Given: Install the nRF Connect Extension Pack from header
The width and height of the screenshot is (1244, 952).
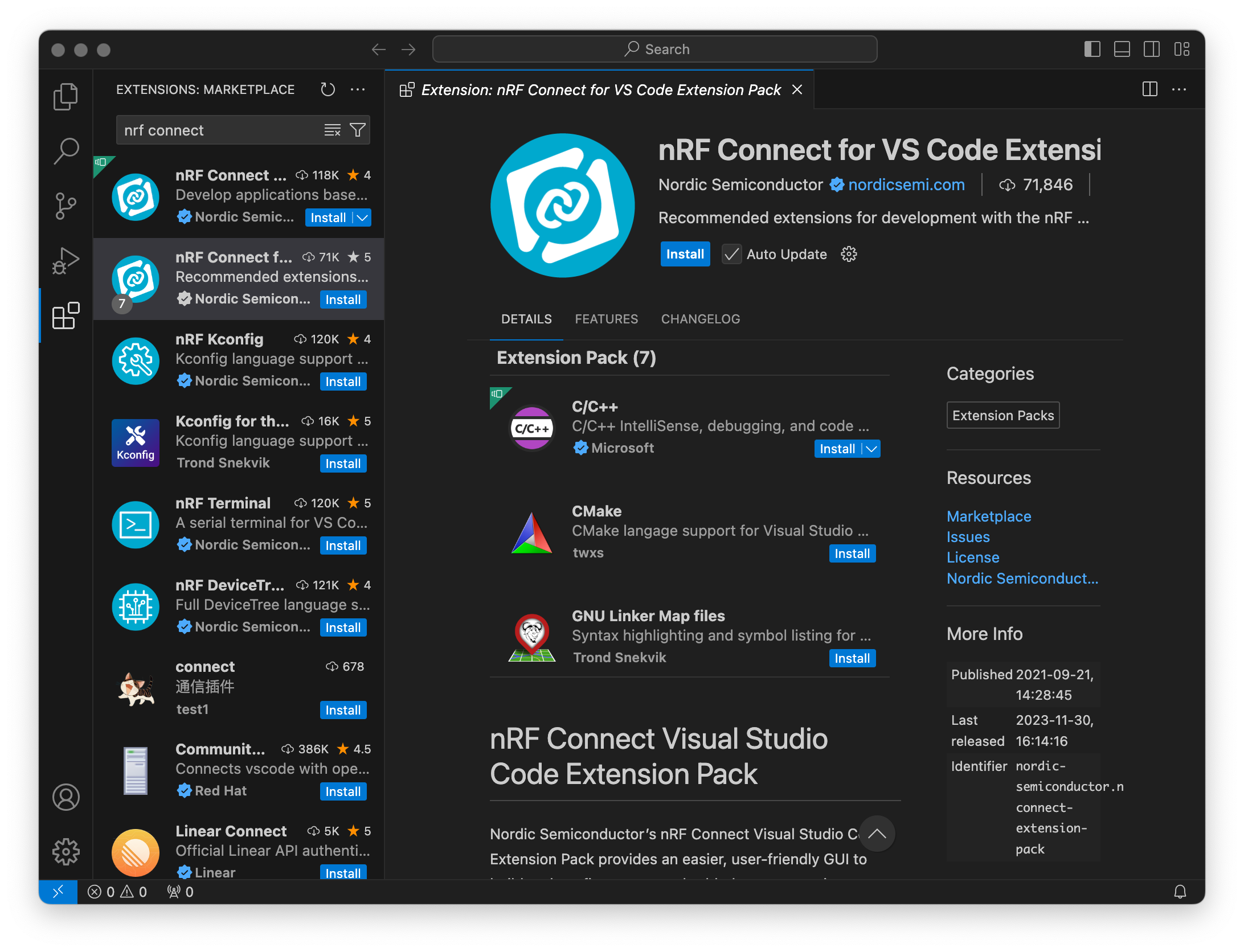Looking at the screenshot, I should click(685, 254).
